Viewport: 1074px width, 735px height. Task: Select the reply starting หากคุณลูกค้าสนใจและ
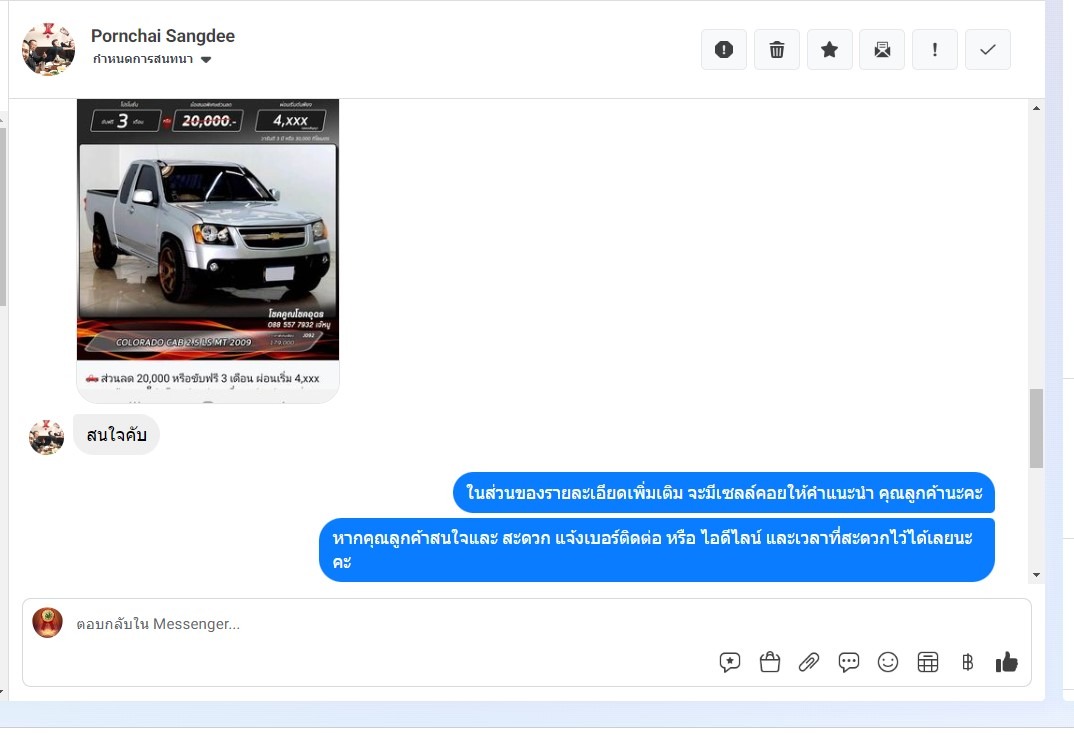point(657,550)
